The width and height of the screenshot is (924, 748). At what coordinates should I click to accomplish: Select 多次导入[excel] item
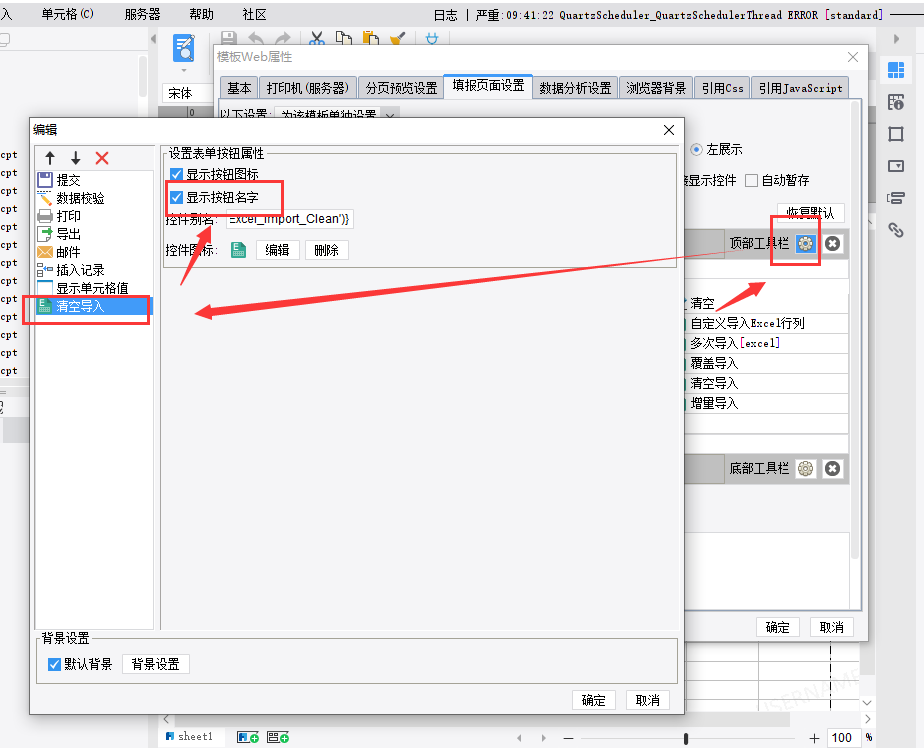click(x=766, y=343)
